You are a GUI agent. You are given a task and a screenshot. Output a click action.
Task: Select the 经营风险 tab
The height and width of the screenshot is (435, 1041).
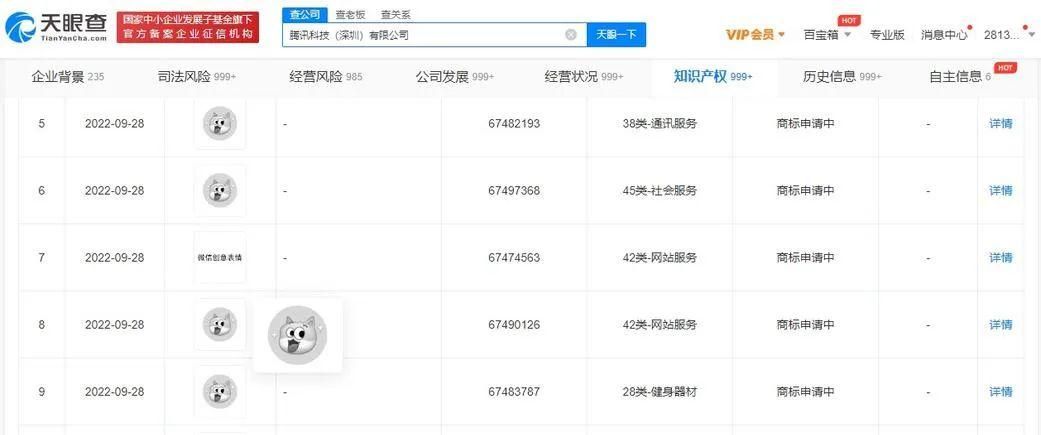click(326, 77)
